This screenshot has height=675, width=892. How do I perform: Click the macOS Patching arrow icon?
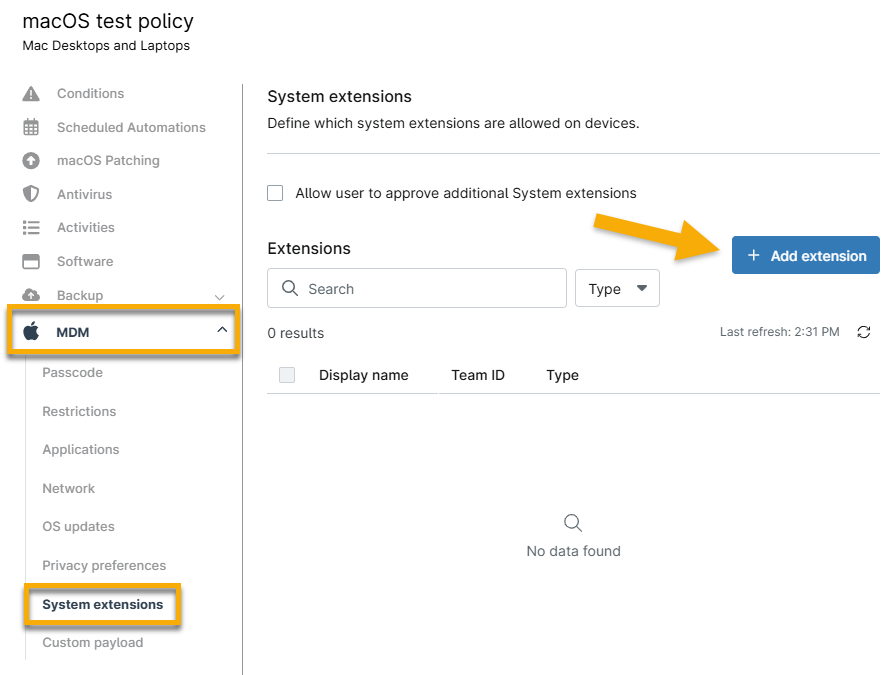coord(31,161)
